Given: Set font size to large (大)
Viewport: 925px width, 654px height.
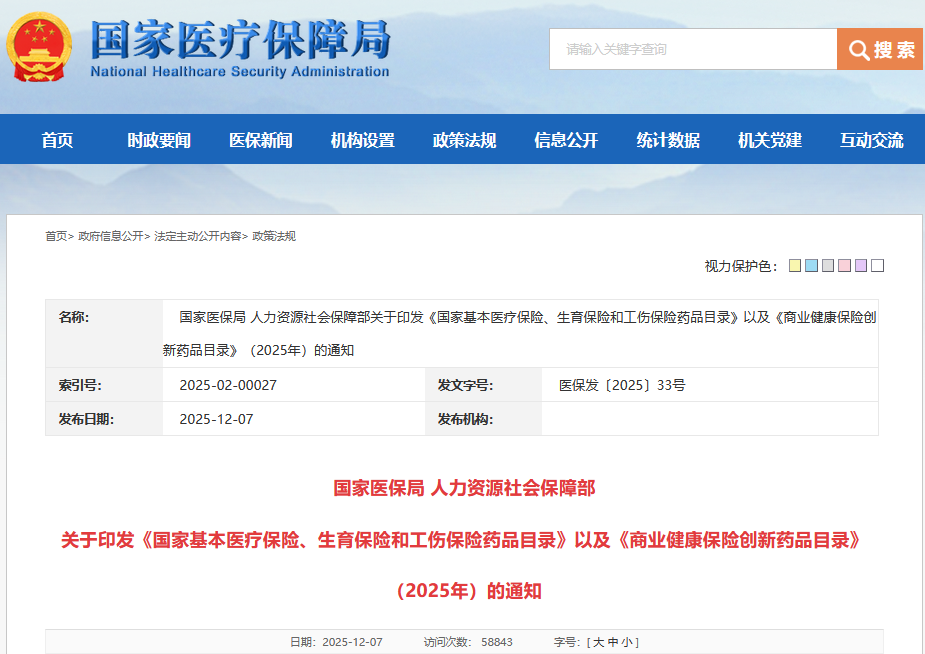Looking at the screenshot, I should [598, 642].
